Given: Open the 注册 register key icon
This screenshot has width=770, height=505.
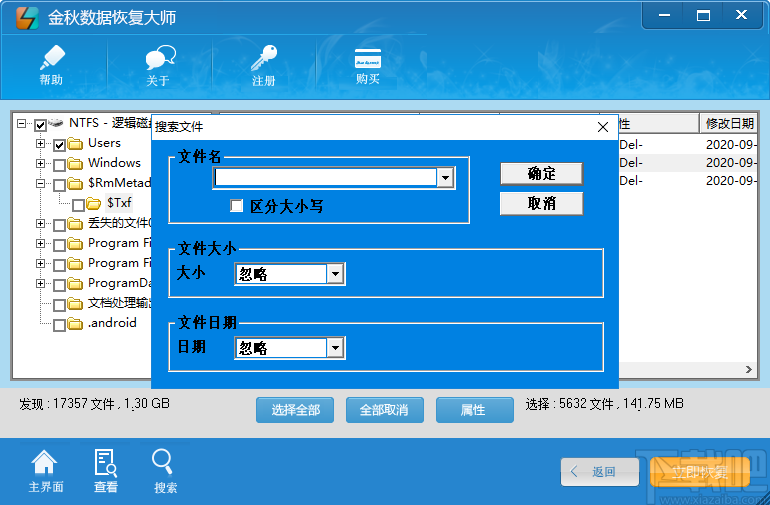Looking at the screenshot, I should [x=264, y=65].
